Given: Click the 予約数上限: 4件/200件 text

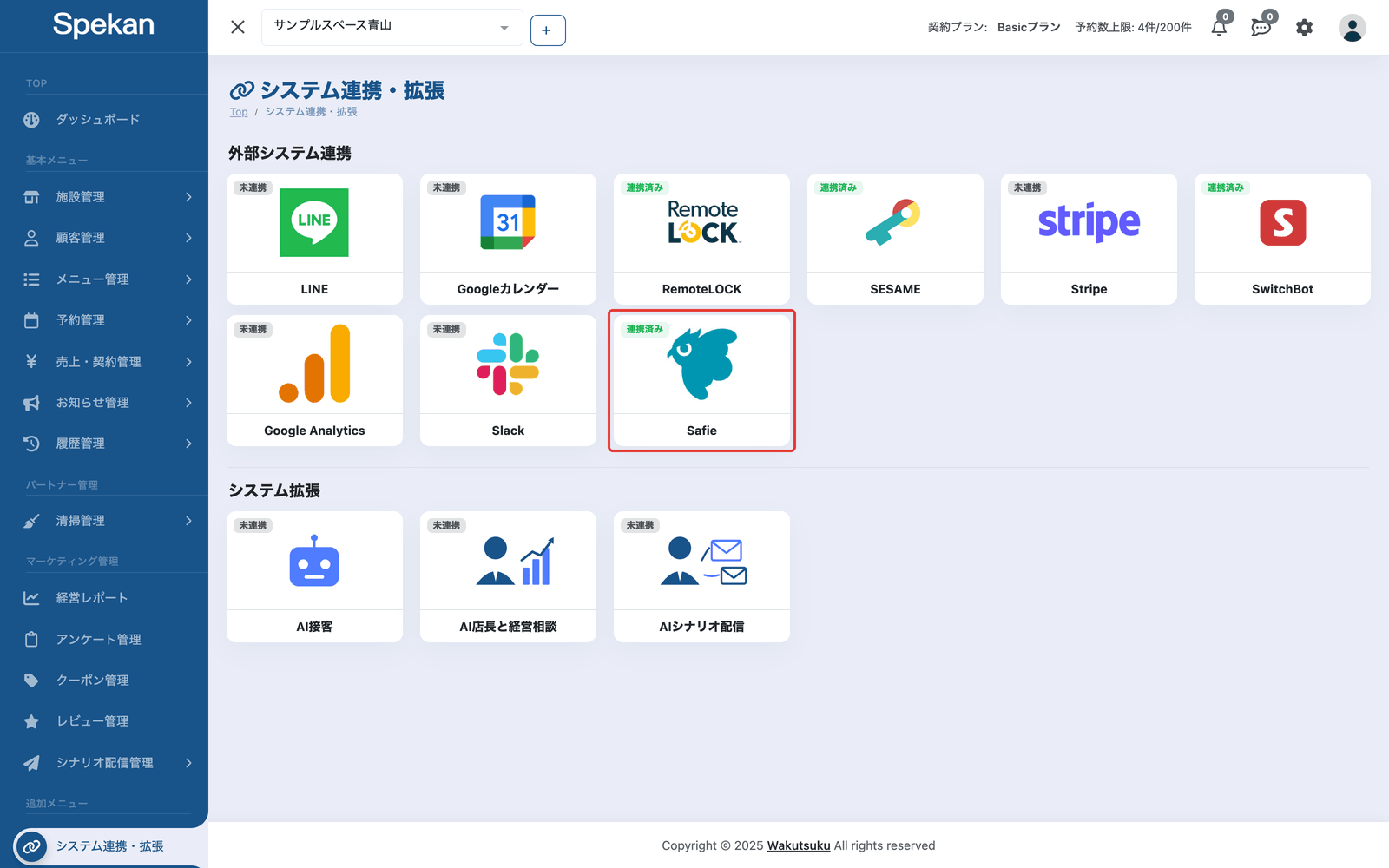Looking at the screenshot, I should (1134, 27).
